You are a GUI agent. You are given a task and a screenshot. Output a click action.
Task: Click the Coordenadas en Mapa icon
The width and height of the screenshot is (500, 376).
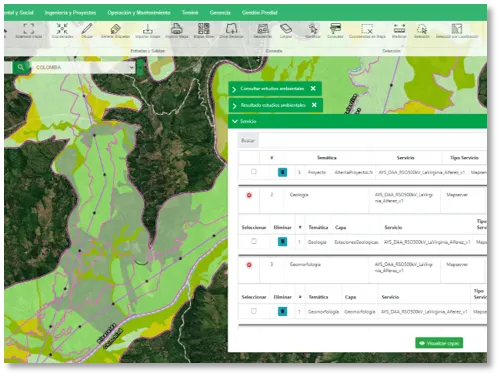pos(367,28)
